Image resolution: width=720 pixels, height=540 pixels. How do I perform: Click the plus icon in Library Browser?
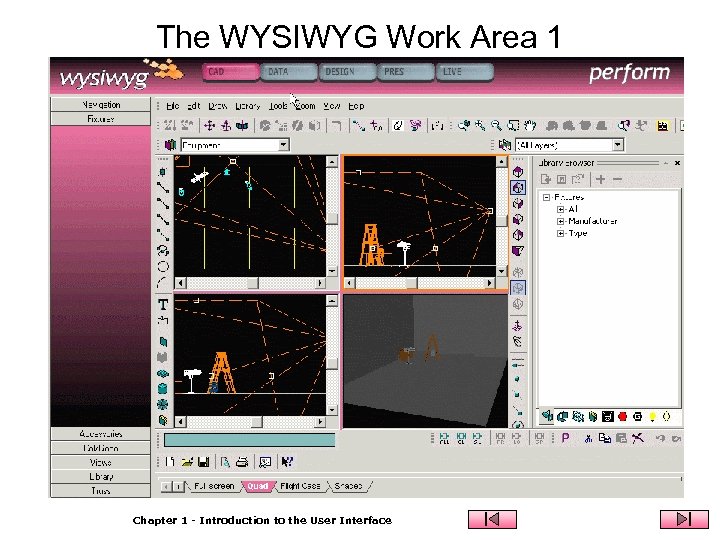pyautogui.click(x=600, y=179)
